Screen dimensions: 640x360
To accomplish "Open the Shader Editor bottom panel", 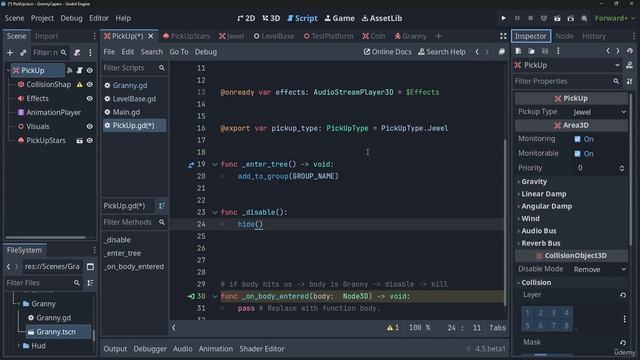I will point(262,349).
